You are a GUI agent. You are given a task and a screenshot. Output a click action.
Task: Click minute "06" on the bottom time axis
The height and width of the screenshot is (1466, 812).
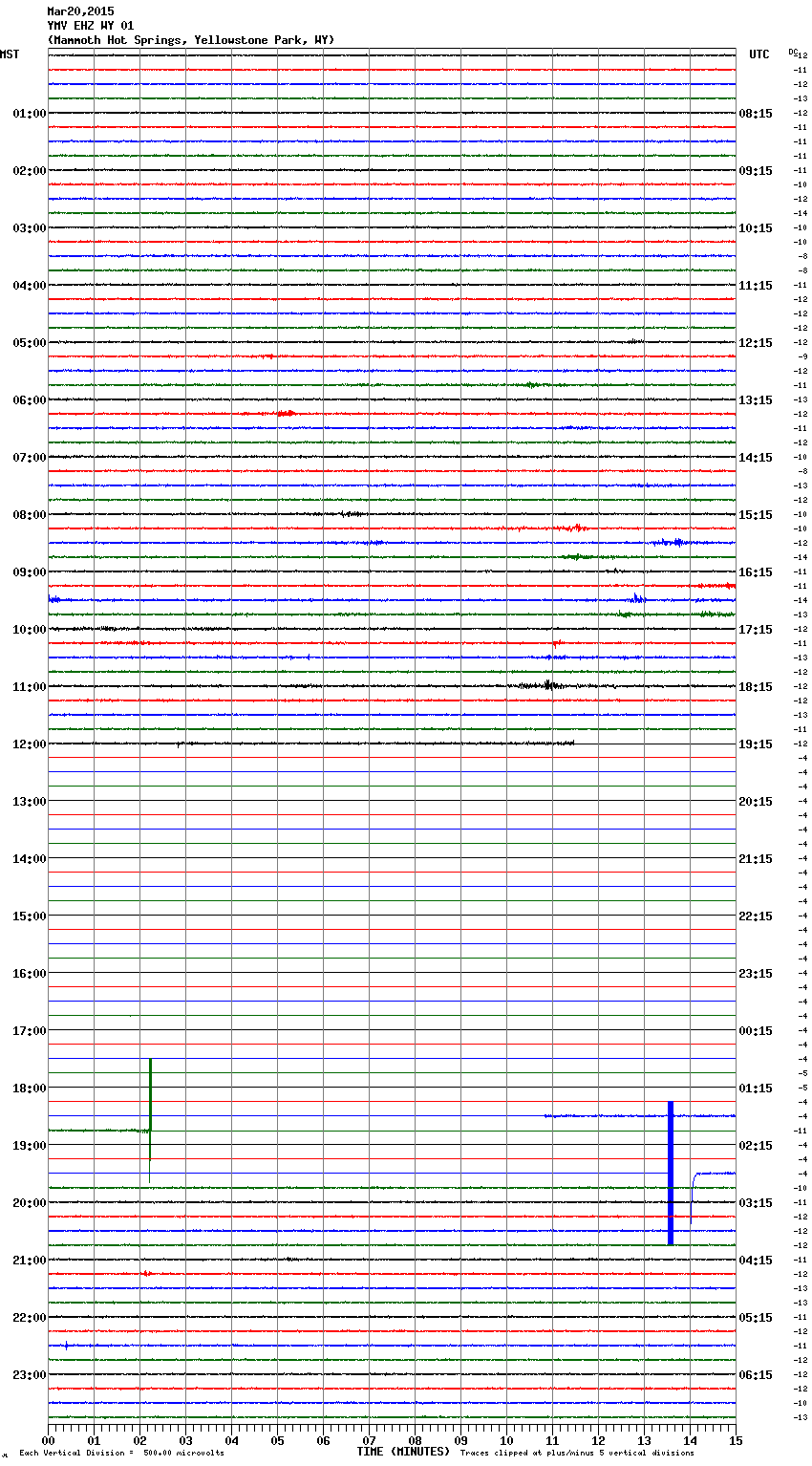pyautogui.click(x=323, y=1440)
